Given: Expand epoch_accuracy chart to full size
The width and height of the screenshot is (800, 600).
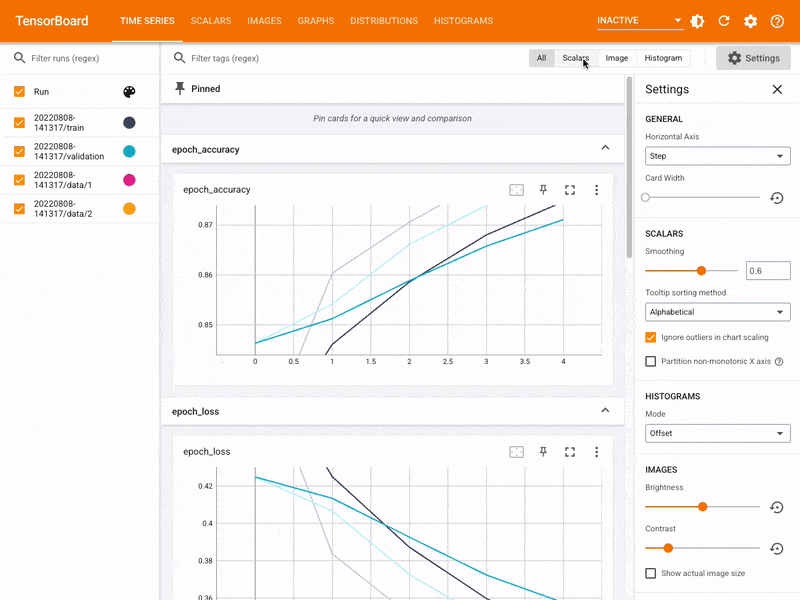Looking at the screenshot, I should (570, 190).
